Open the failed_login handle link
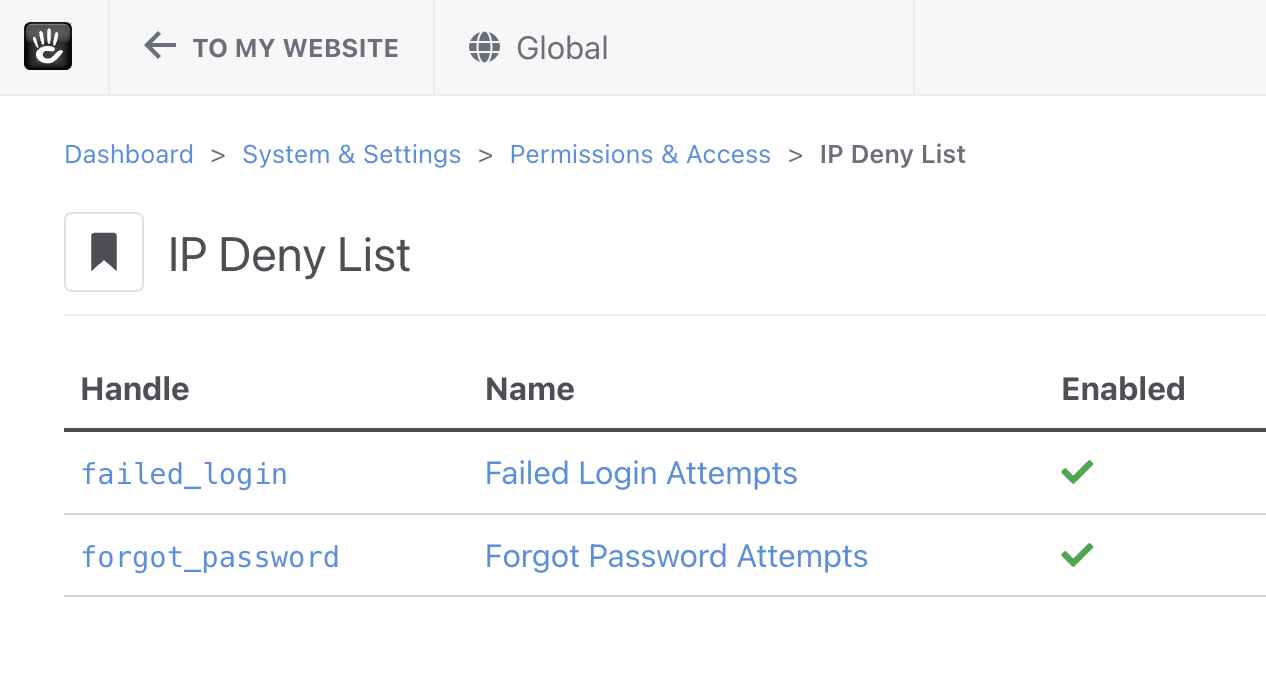Screen dimensions: 1266x680 tap(184, 473)
